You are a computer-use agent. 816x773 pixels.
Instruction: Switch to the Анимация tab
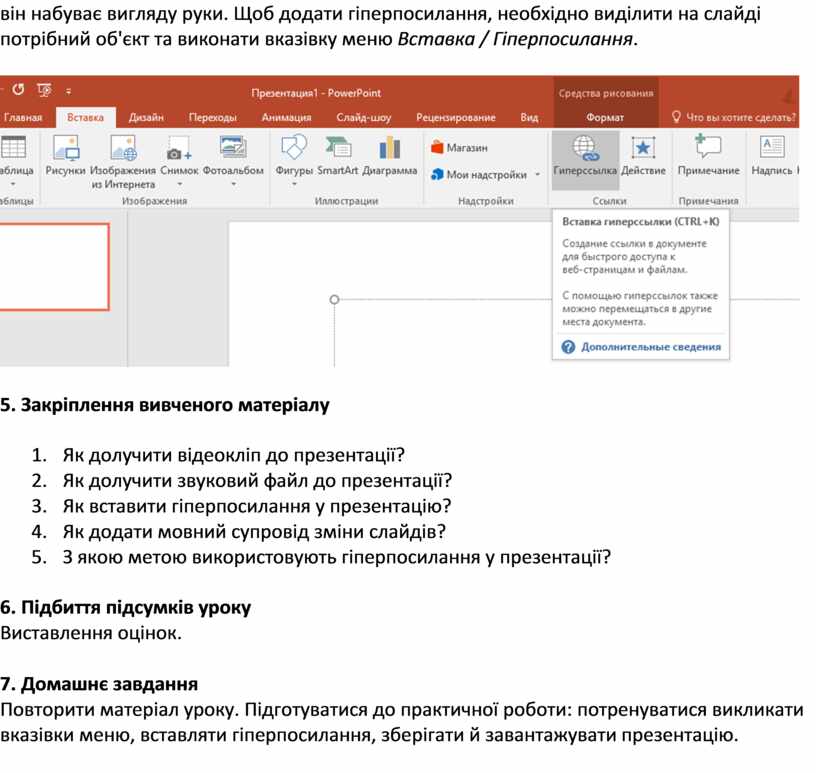pos(286,118)
